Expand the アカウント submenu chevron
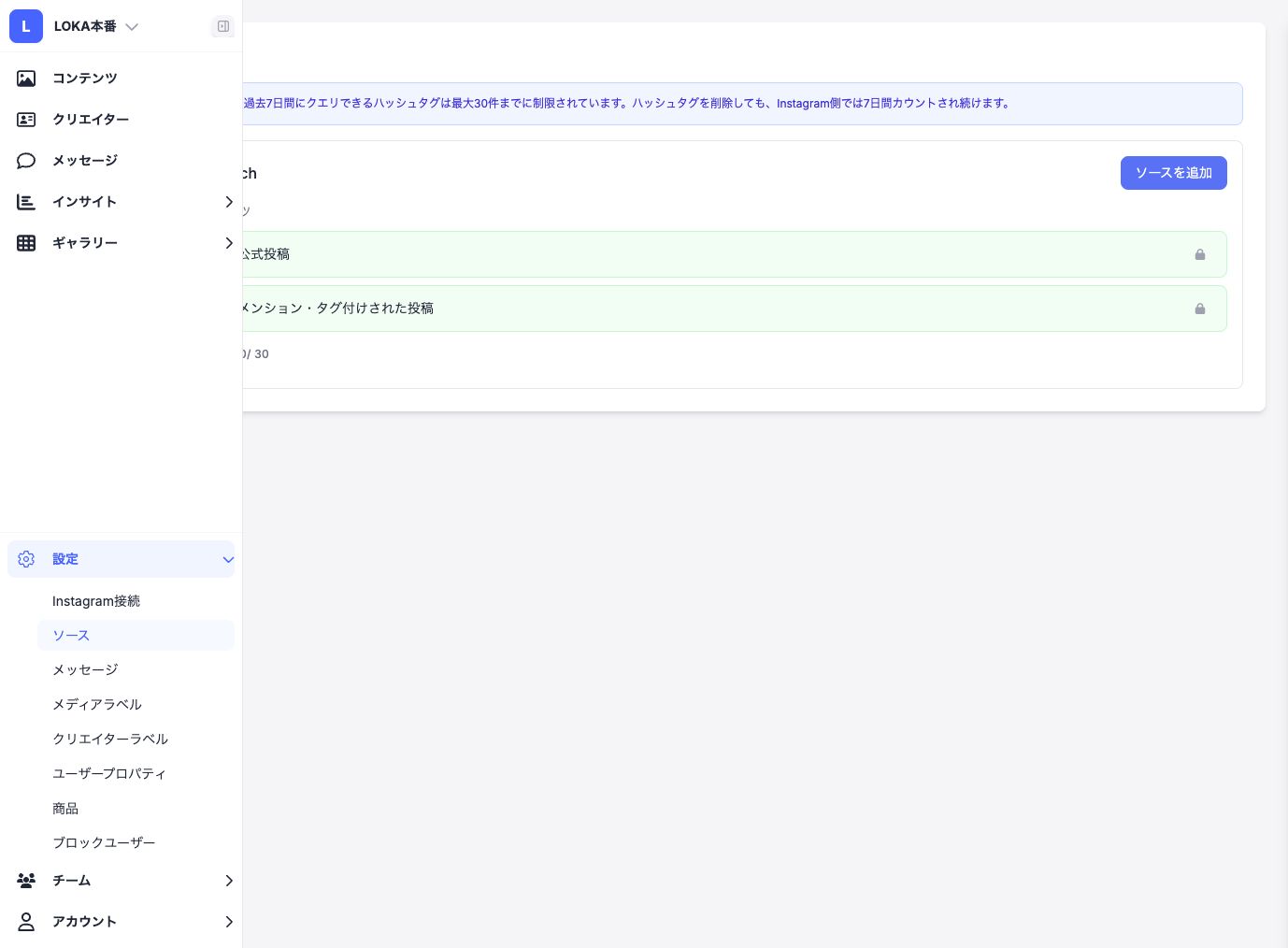This screenshot has height=948, width=1288. (x=229, y=922)
